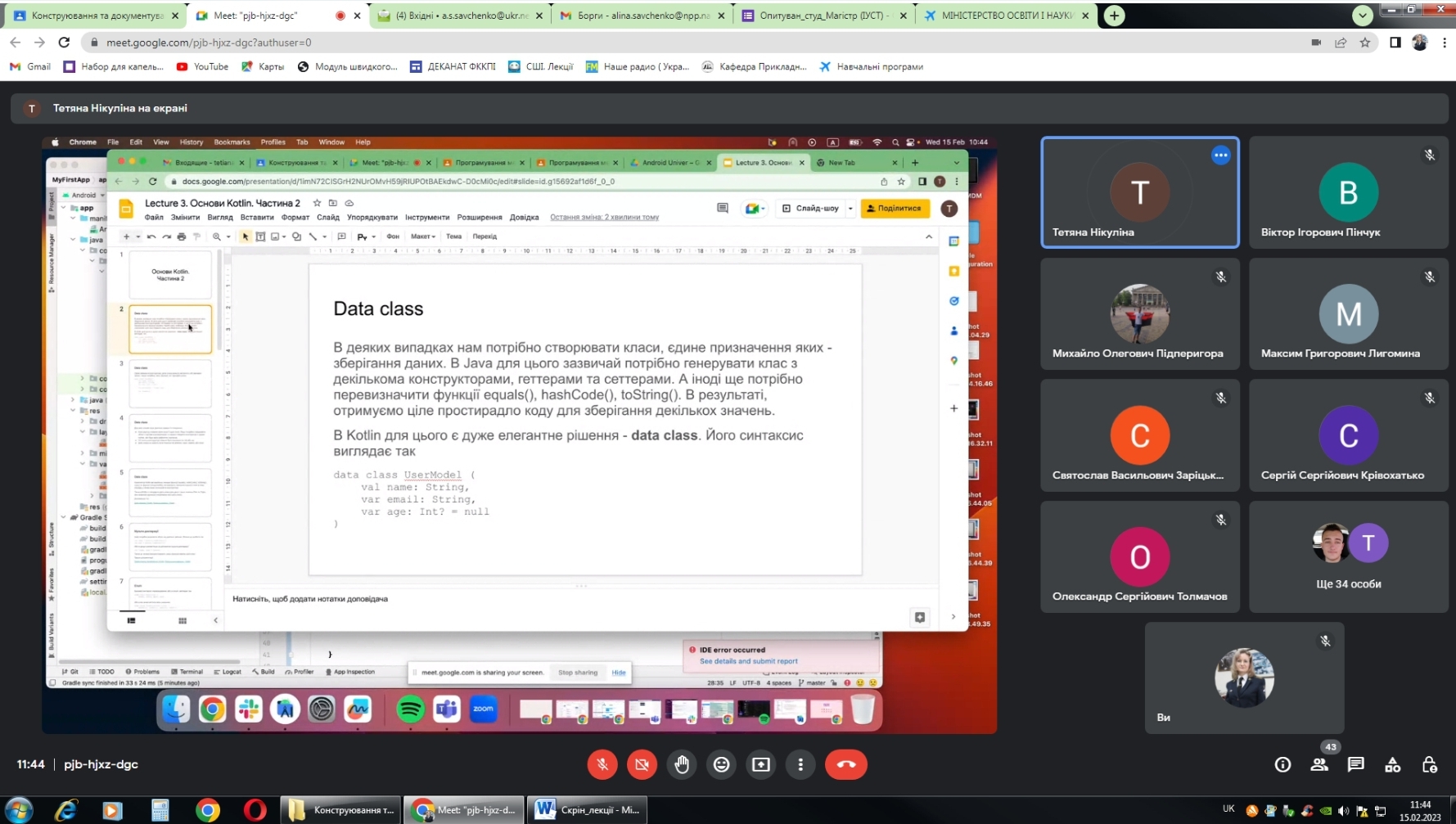Click Максим Григорович Лигомина tile

[x=1349, y=313]
